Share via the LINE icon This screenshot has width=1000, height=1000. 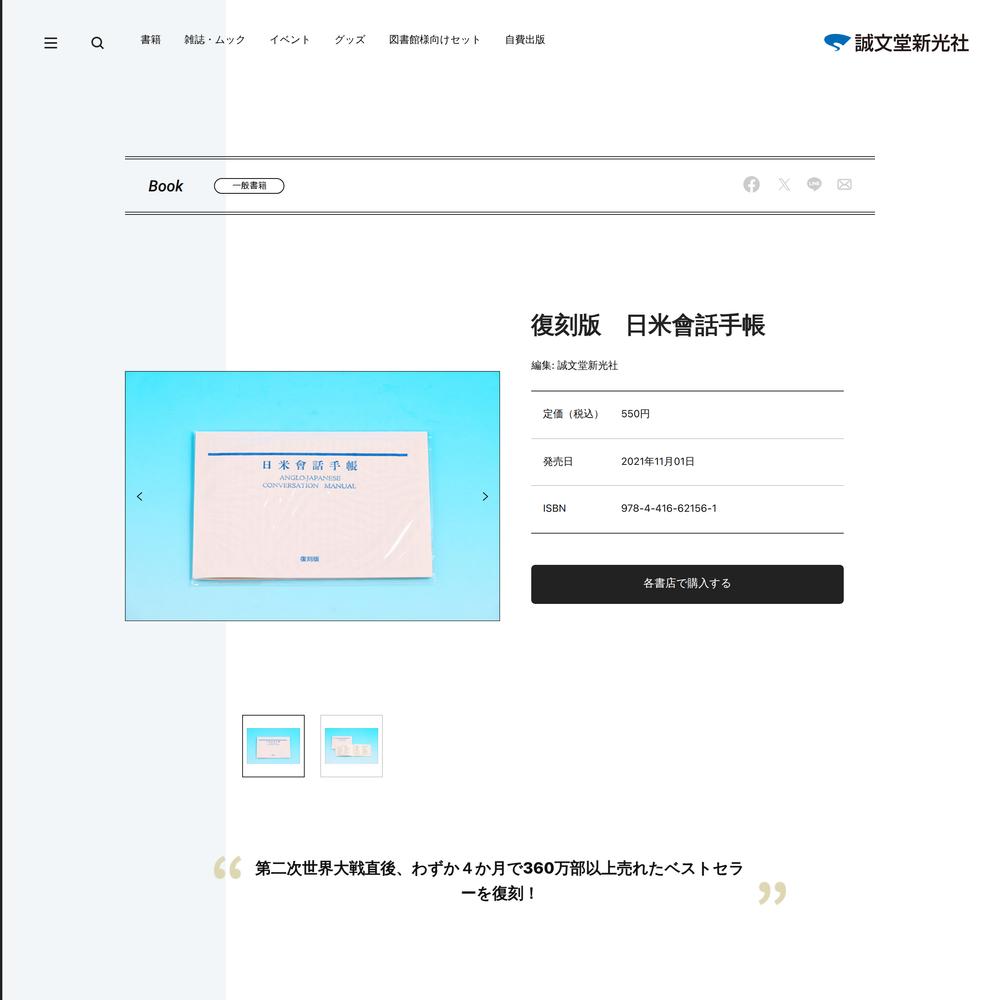(814, 184)
